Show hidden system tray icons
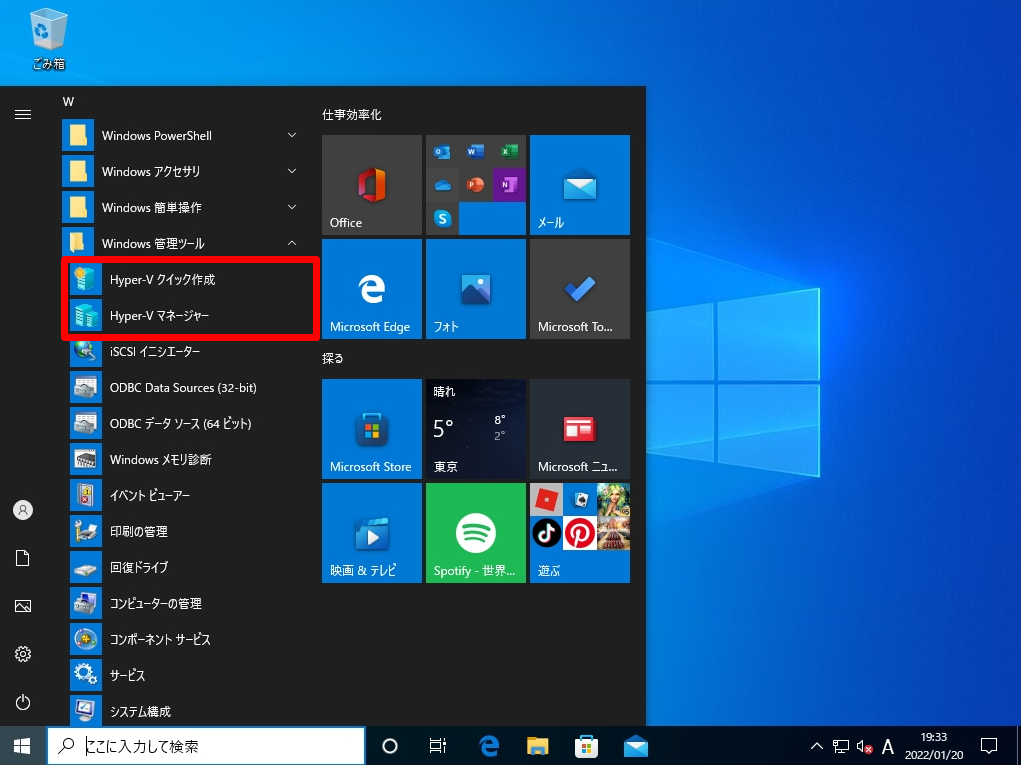The width and height of the screenshot is (1021, 765). (817, 746)
